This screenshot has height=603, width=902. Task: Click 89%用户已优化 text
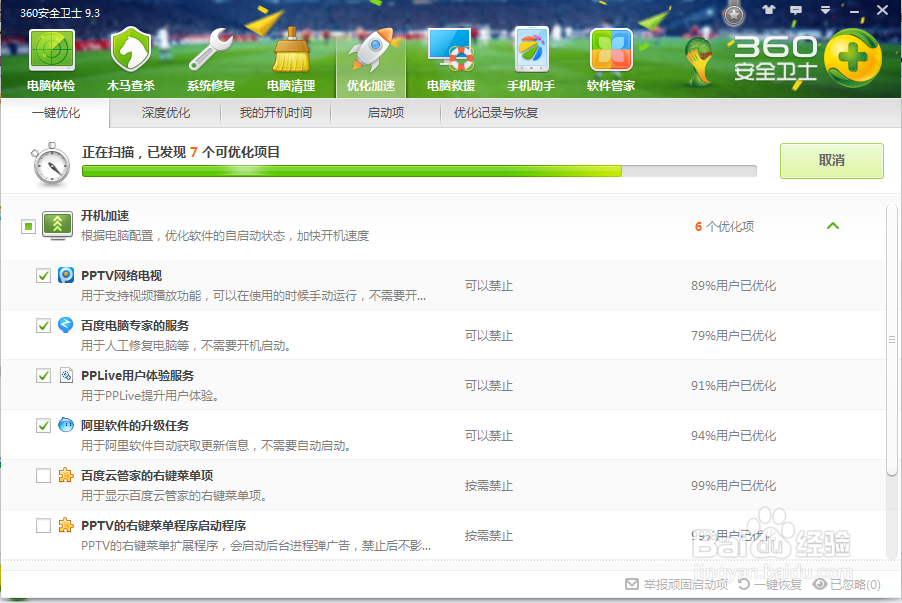coord(733,286)
